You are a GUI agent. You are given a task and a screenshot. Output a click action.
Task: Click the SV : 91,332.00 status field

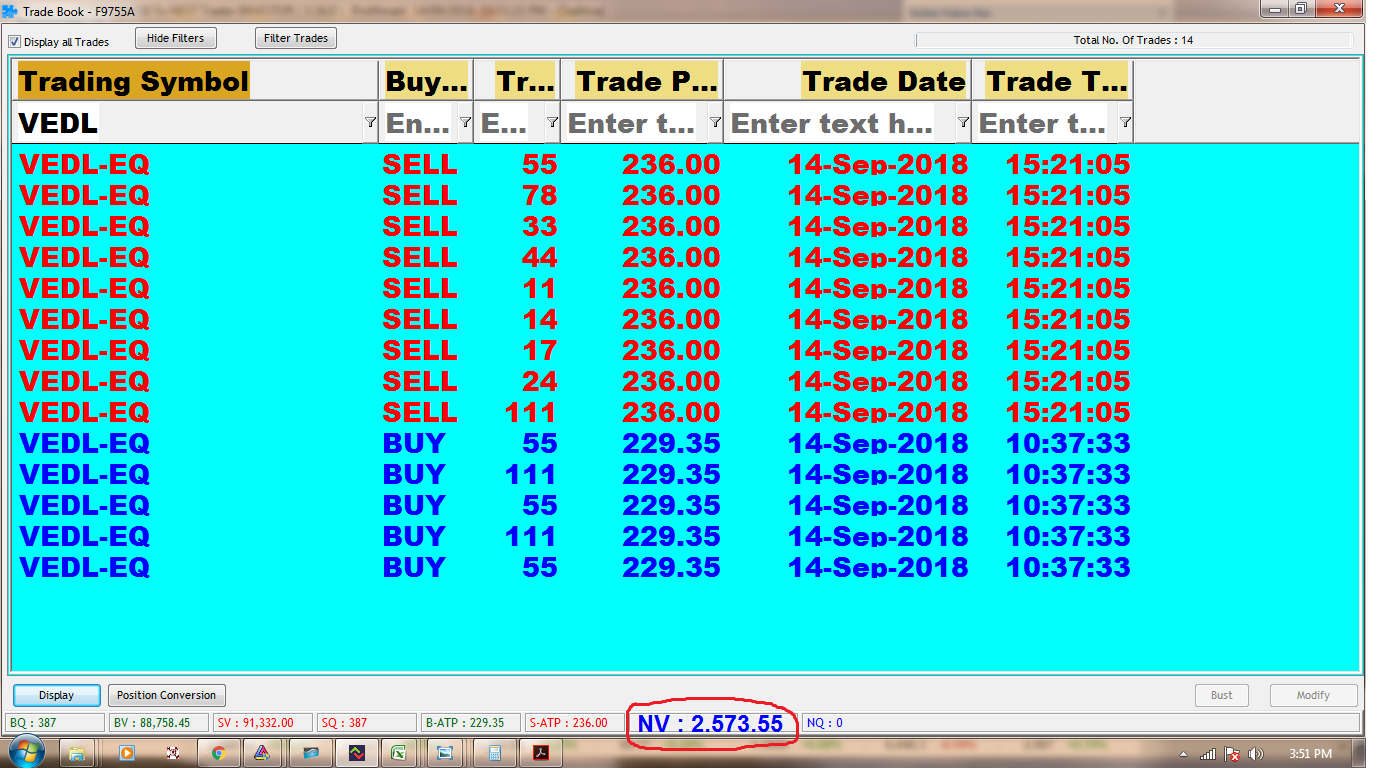tap(263, 722)
